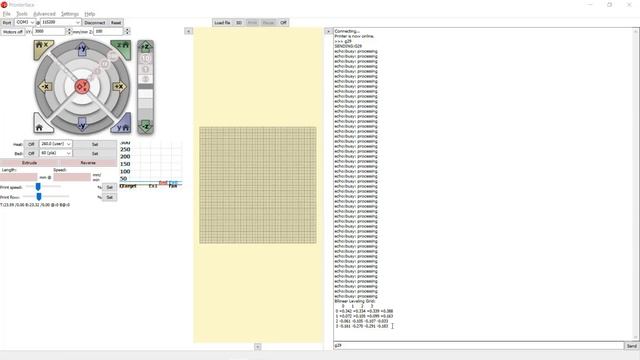Jog the head in -X direction
Viewport: 640px width, 360px height.
(45, 87)
